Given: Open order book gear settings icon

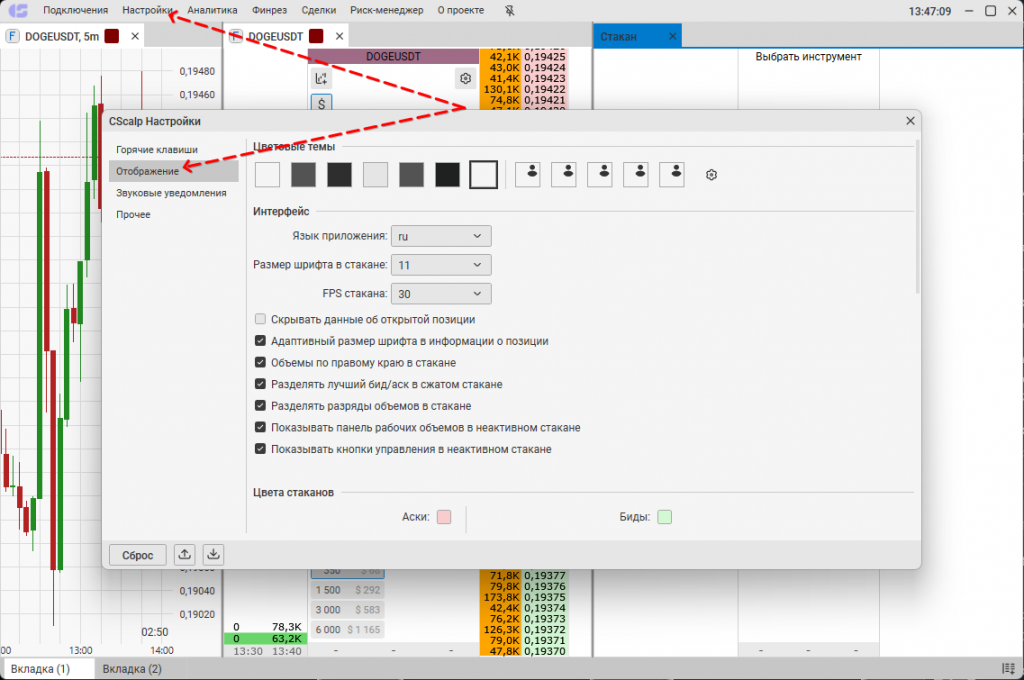Looking at the screenshot, I should point(466,79).
